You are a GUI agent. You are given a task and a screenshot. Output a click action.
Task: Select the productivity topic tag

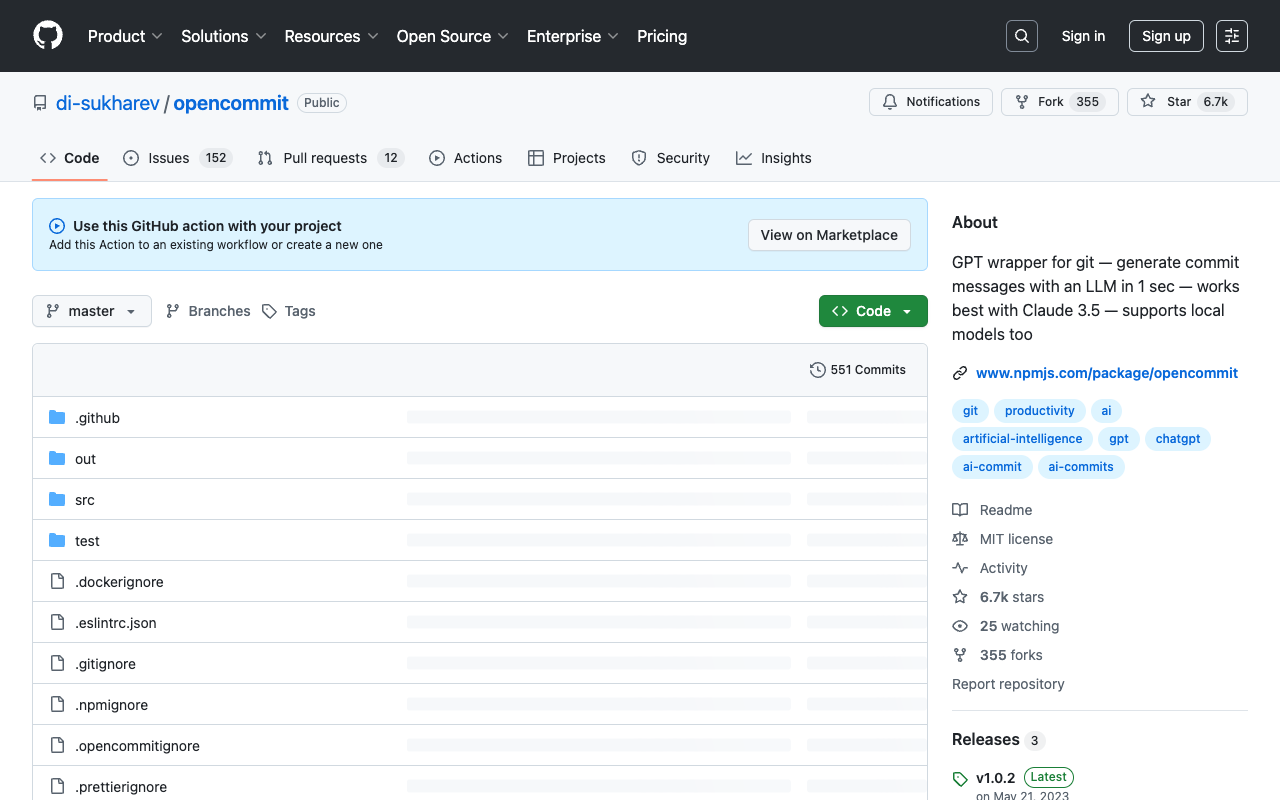coord(1040,411)
